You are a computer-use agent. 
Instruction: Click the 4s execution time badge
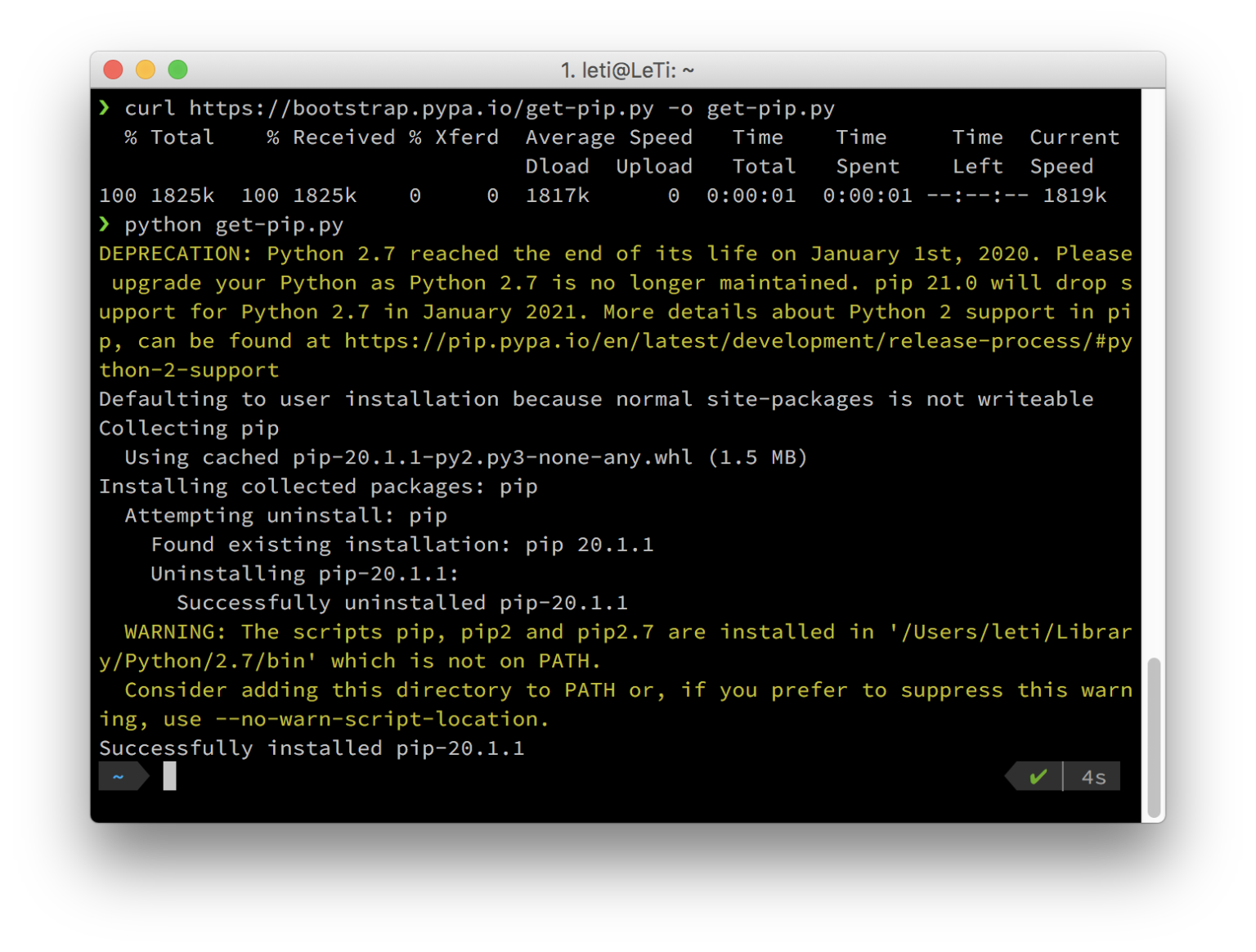[x=1093, y=776]
